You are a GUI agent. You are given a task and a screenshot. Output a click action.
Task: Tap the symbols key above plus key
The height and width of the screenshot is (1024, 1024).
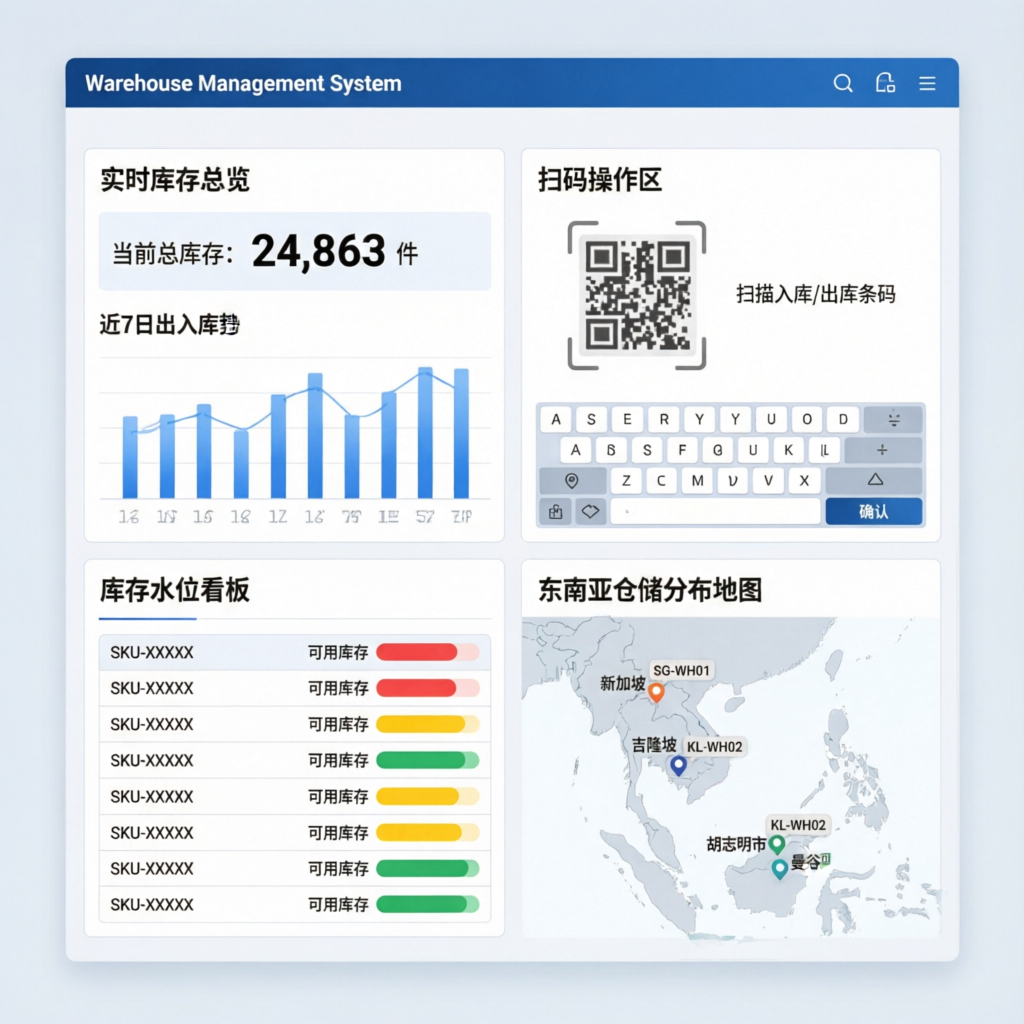[893, 419]
